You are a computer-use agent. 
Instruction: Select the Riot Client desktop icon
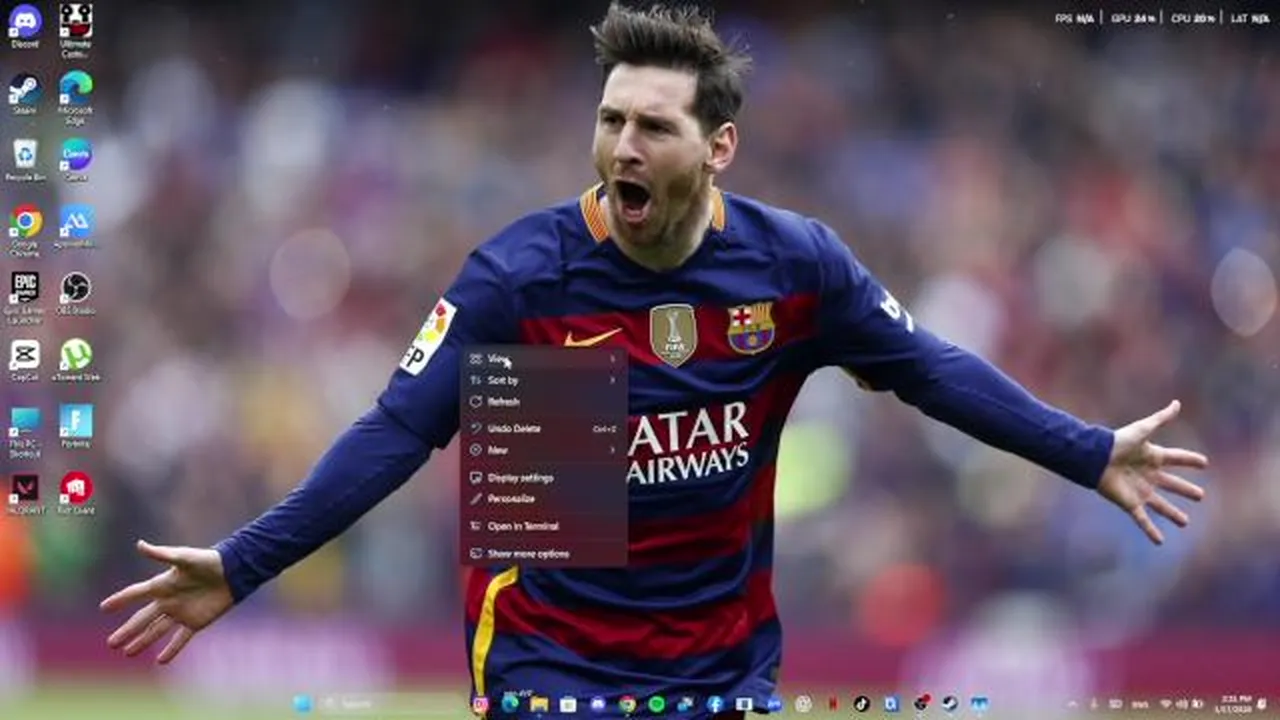75,494
